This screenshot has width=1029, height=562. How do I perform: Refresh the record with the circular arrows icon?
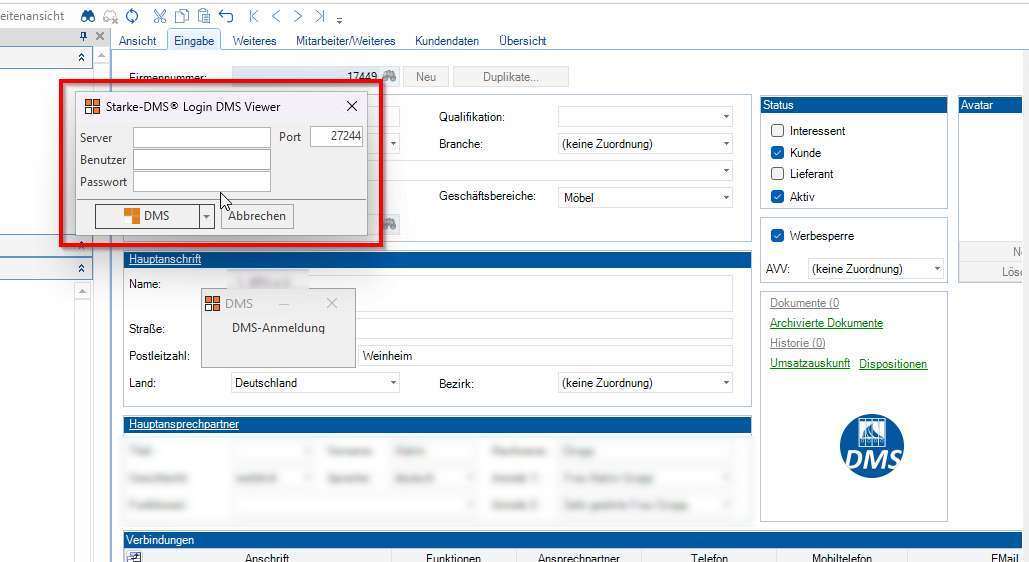pos(132,16)
